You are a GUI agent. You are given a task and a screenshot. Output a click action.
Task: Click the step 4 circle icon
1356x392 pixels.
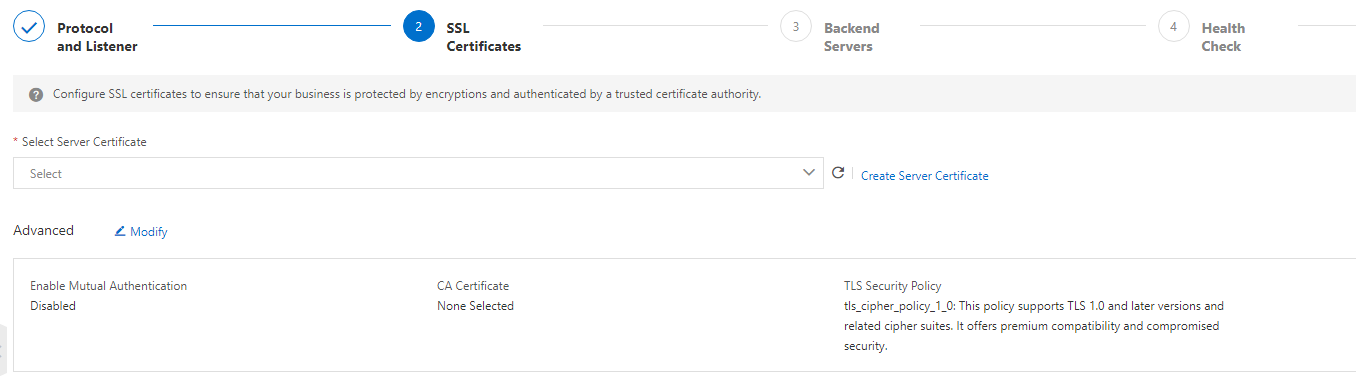coord(1174,27)
